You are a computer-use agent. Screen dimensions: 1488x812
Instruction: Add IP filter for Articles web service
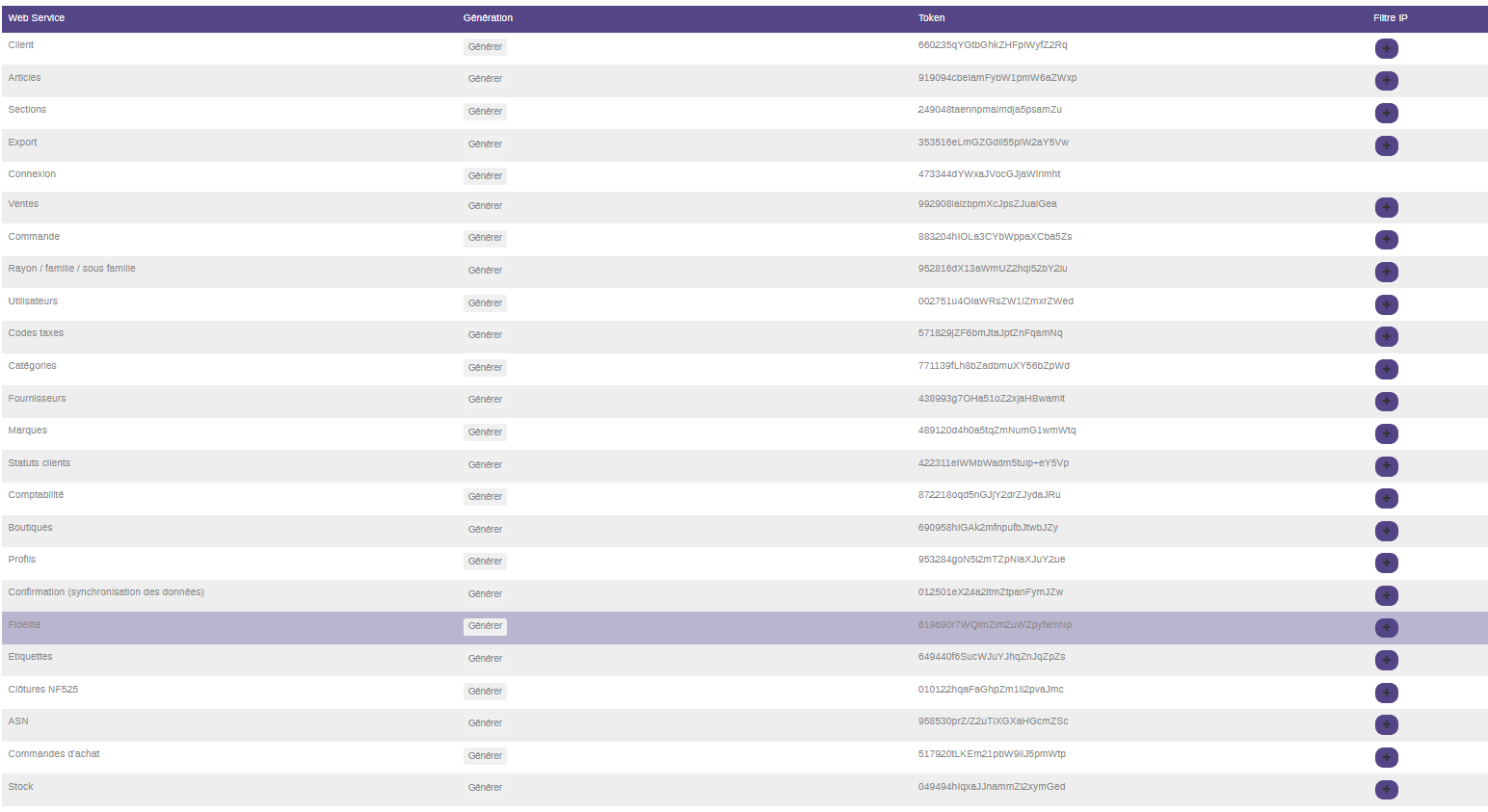(1386, 81)
